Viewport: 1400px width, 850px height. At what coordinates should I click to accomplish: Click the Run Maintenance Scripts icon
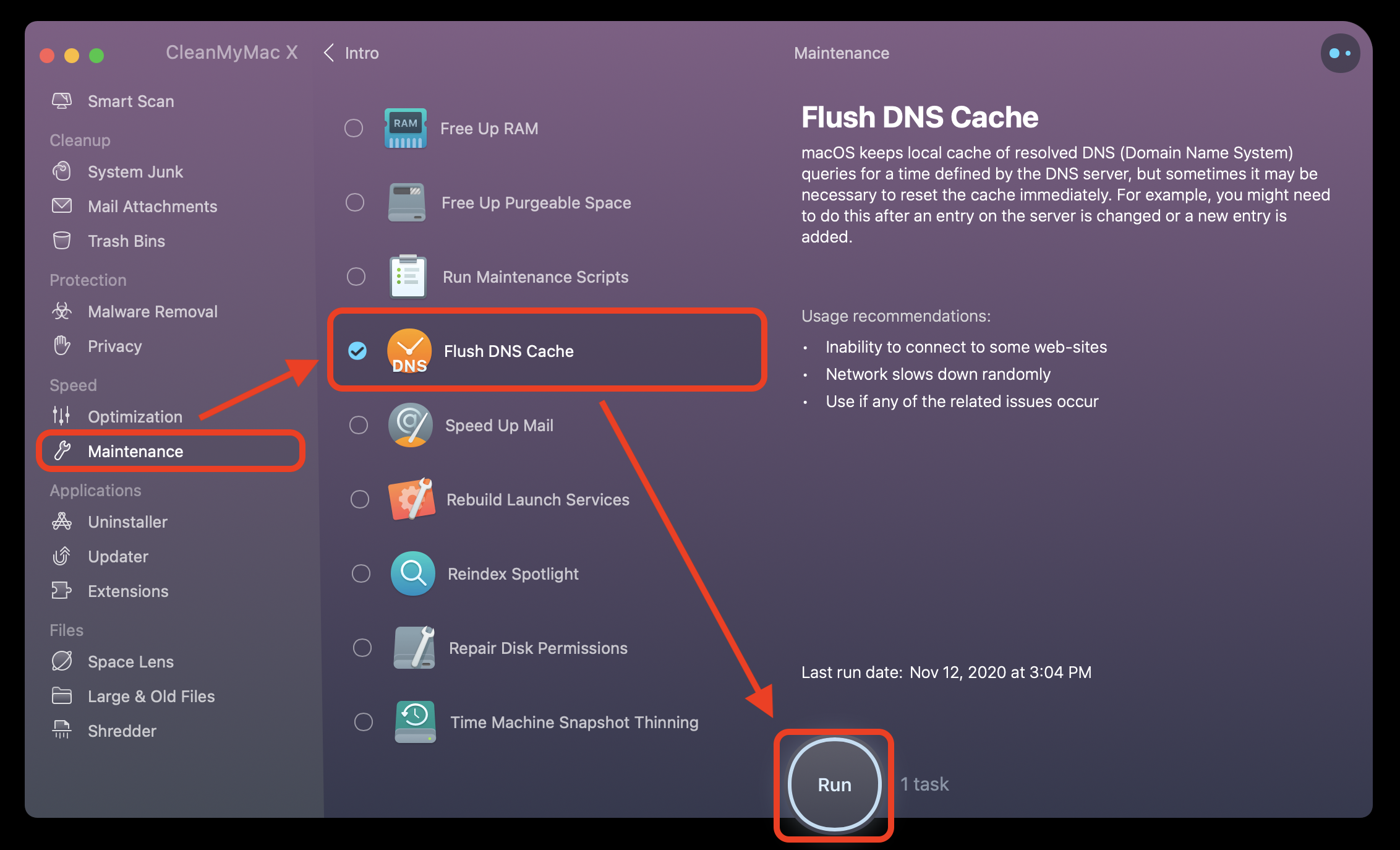(407, 276)
